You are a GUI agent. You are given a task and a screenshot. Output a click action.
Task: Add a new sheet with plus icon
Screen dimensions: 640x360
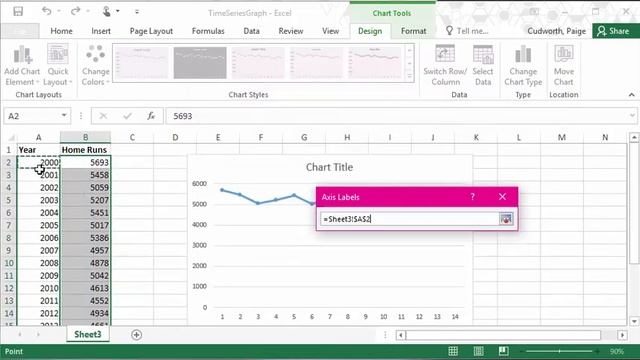click(x=136, y=335)
